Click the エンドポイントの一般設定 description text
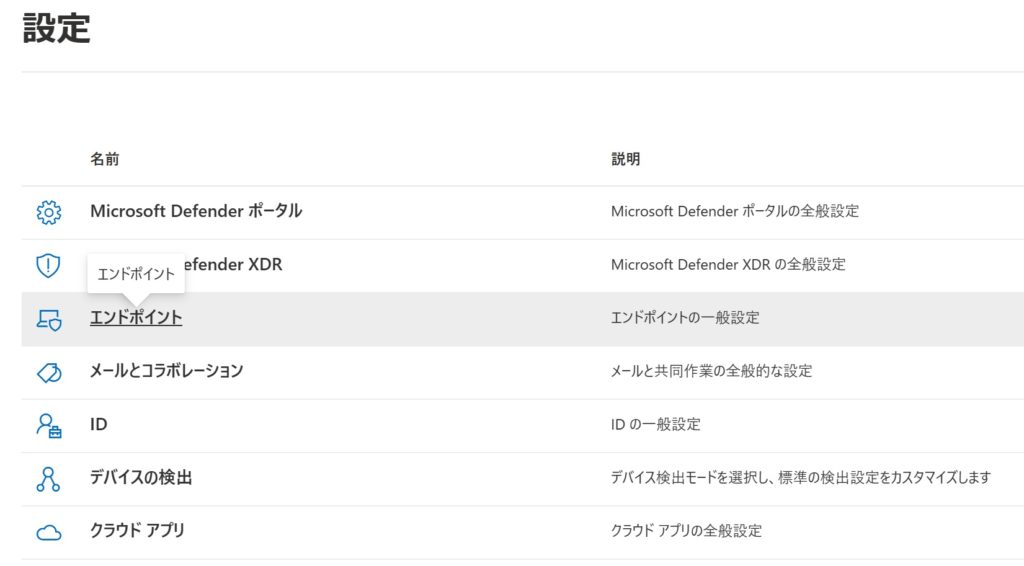This screenshot has width=1024, height=566. [685, 318]
